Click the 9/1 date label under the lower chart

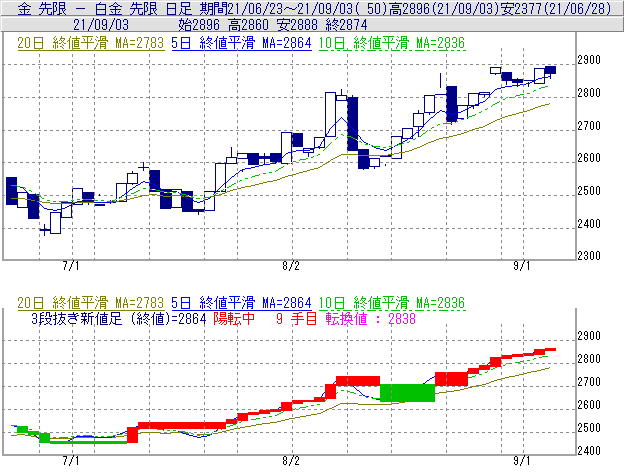522,461
